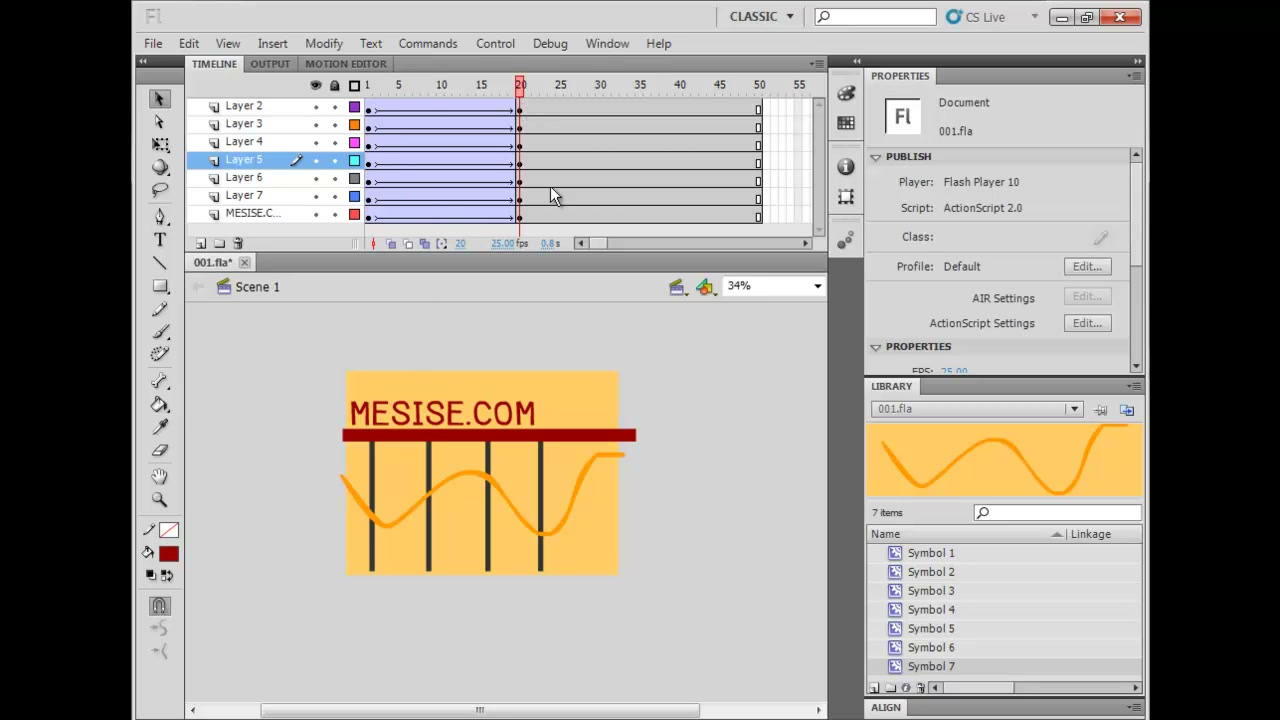
Task: Open the CLASSIC workspace dropdown
Action: tap(761, 16)
